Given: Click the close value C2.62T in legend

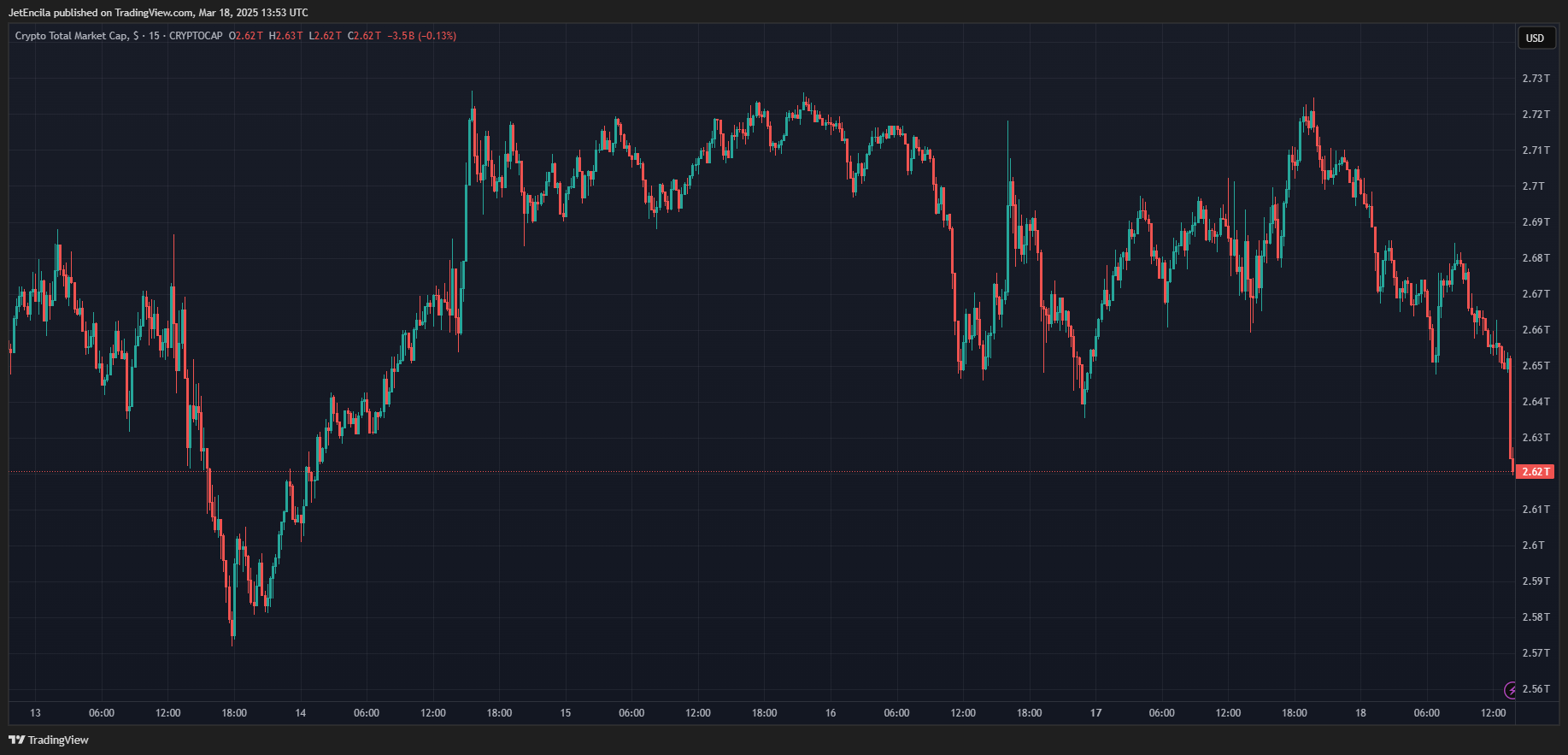Looking at the screenshot, I should (x=365, y=36).
